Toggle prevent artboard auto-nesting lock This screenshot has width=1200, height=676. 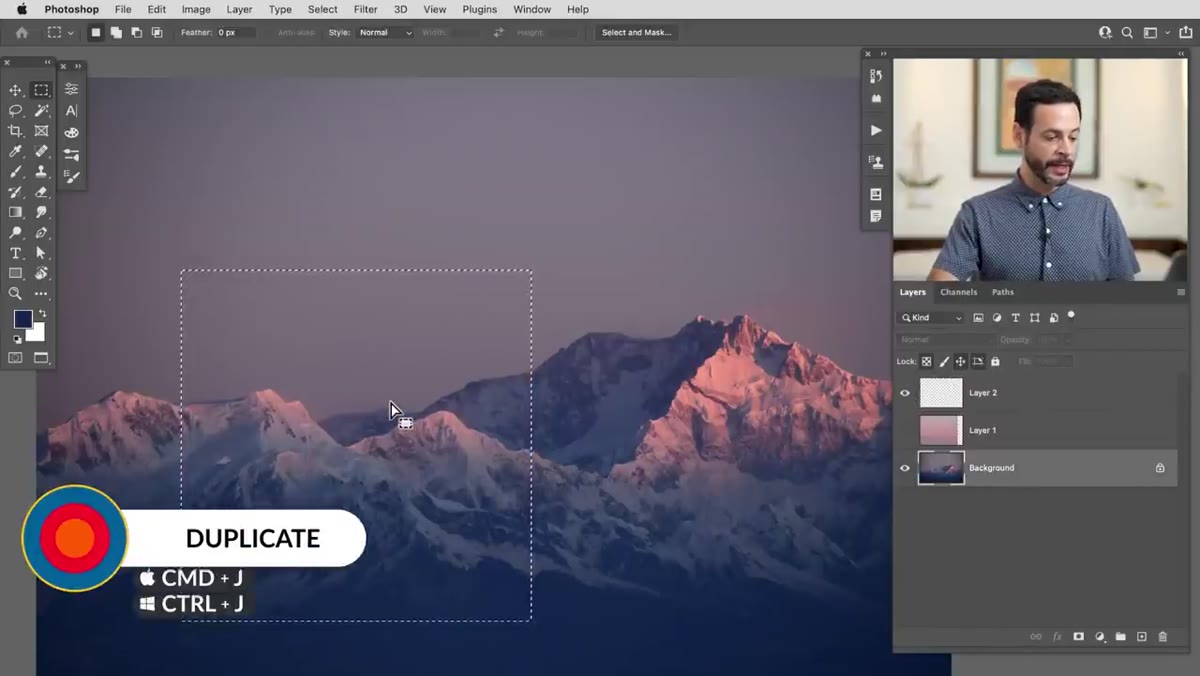(977, 361)
